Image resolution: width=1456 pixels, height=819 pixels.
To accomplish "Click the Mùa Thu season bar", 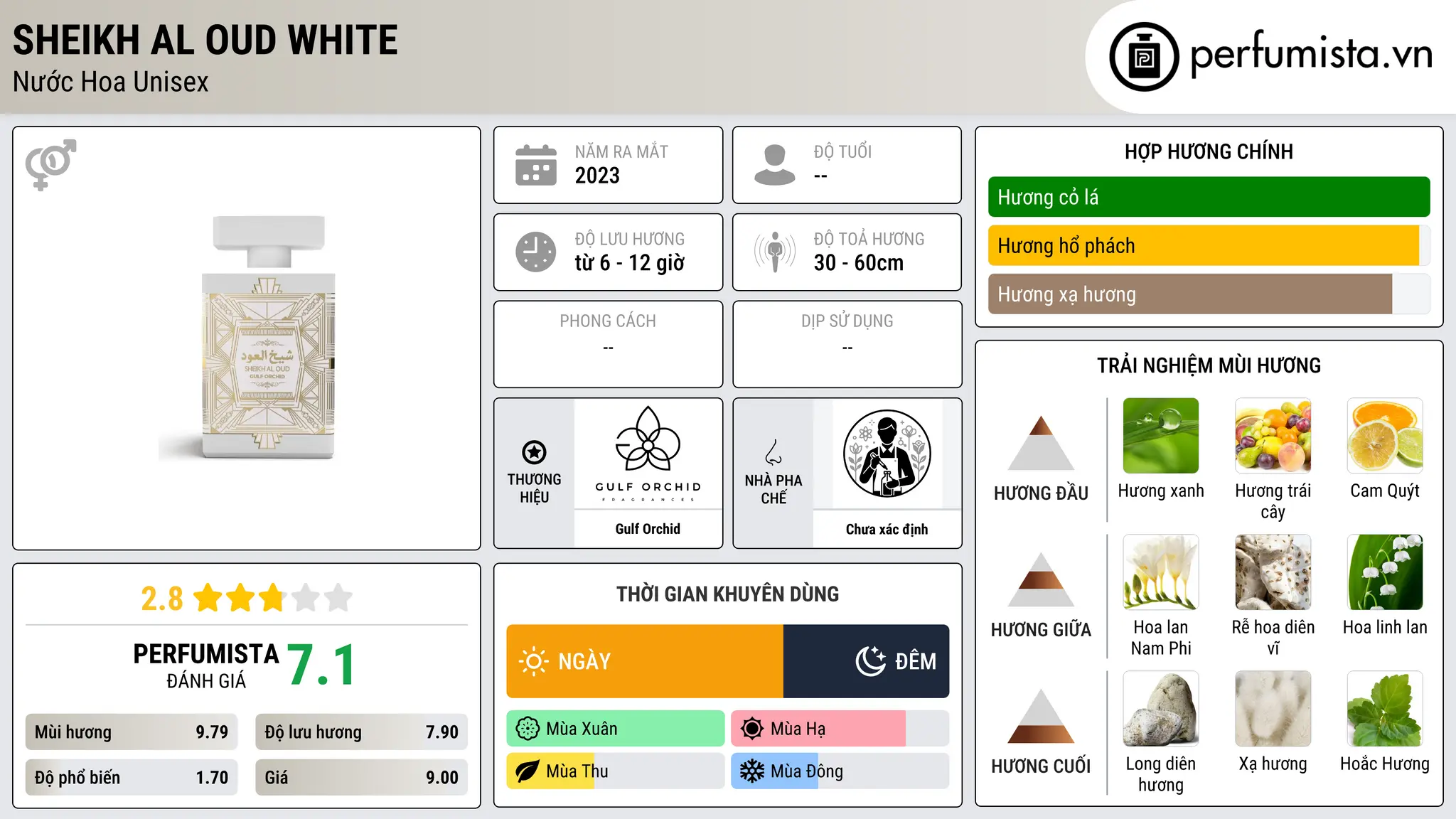I will 616,771.
